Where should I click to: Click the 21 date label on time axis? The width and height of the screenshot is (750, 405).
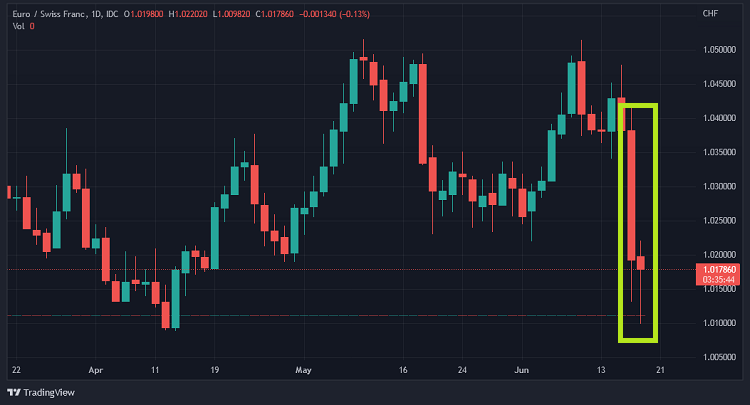pyautogui.click(x=661, y=370)
